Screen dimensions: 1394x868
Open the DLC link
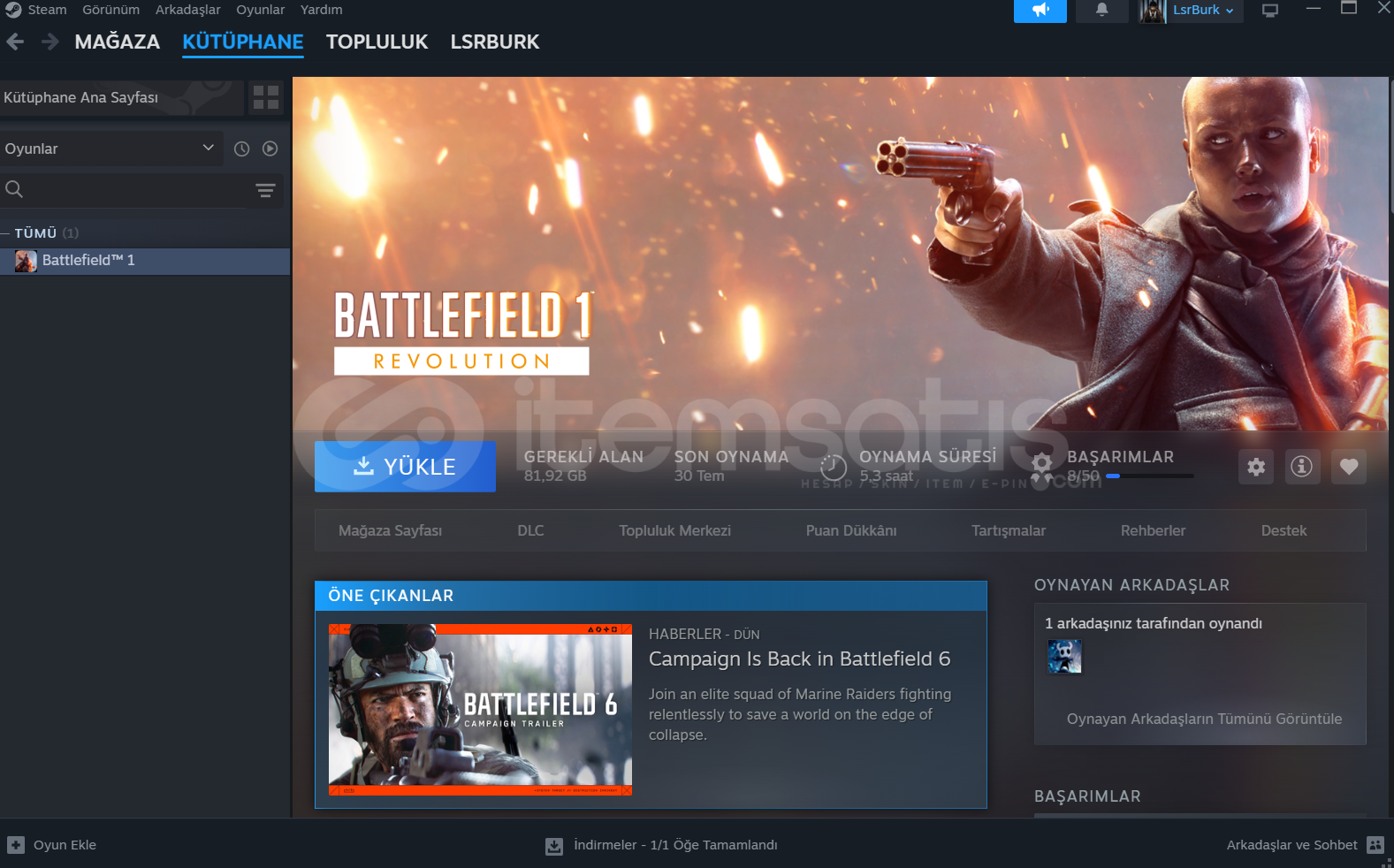[x=530, y=530]
